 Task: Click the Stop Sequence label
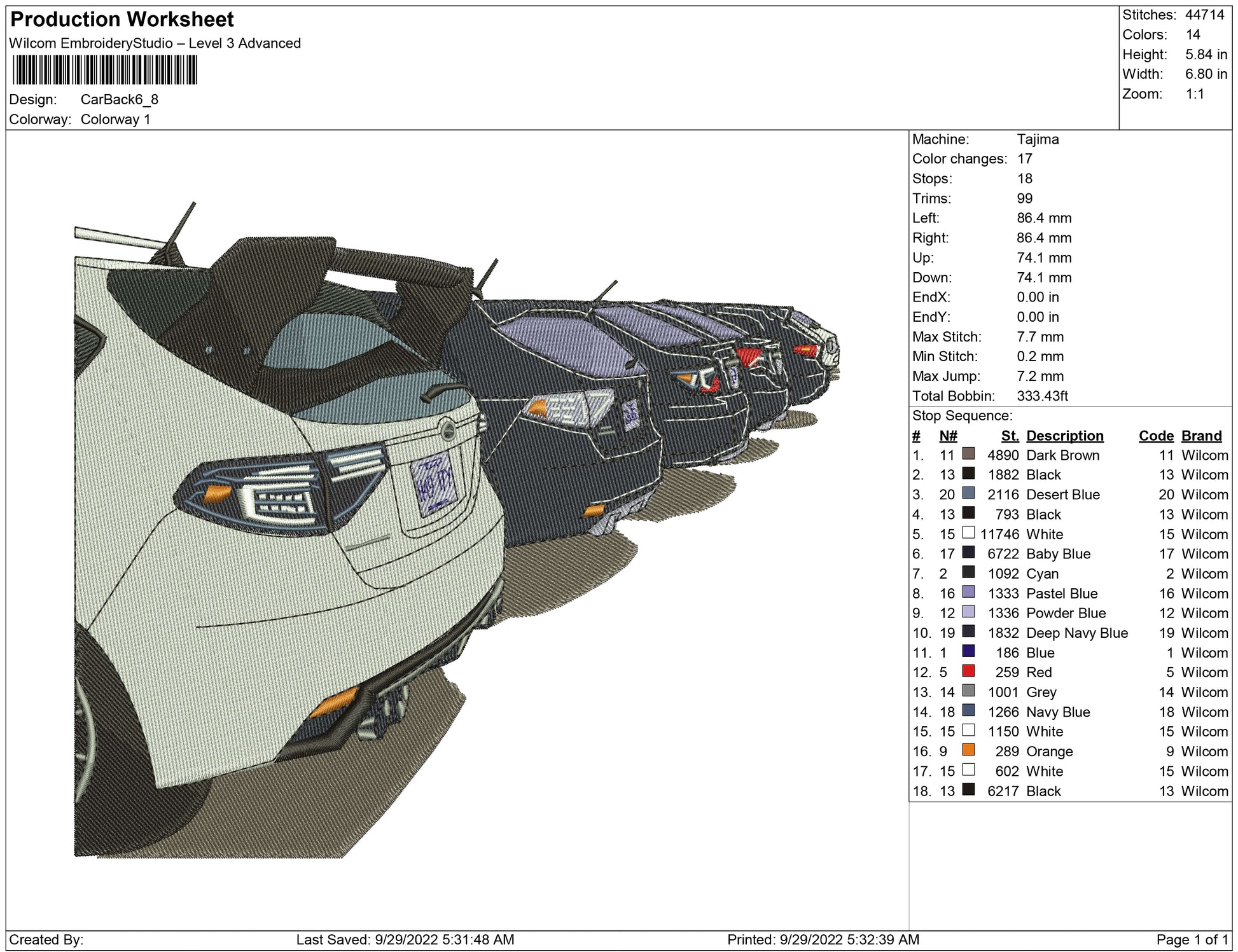[962, 416]
